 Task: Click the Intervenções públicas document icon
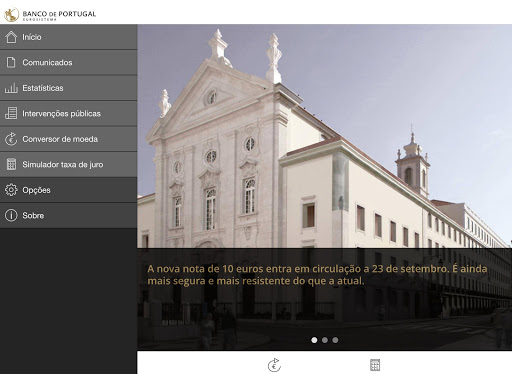[11, 113]
